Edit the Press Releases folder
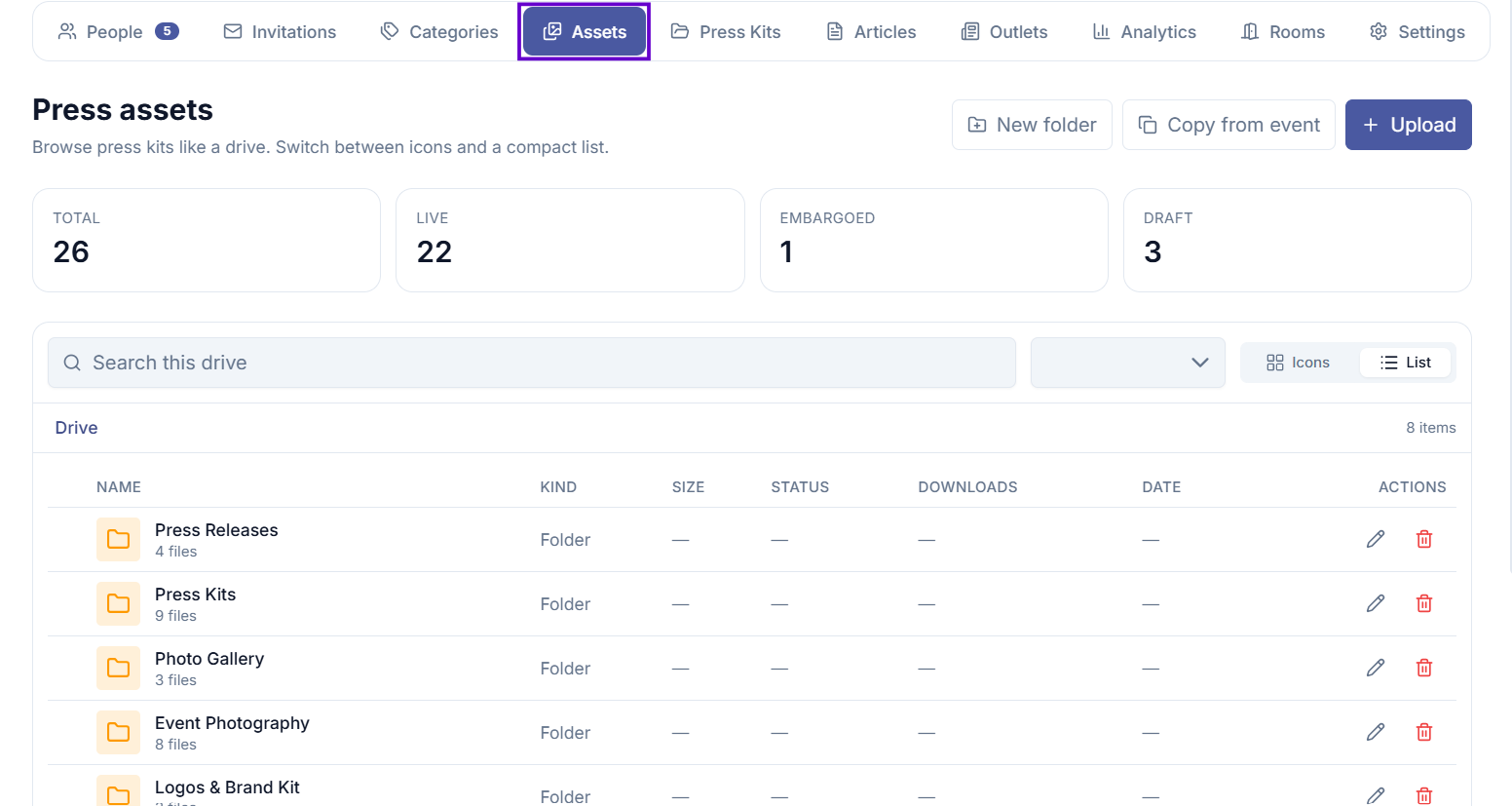The height and width of the screenshot is (806, 1512). click(1376, 539)
